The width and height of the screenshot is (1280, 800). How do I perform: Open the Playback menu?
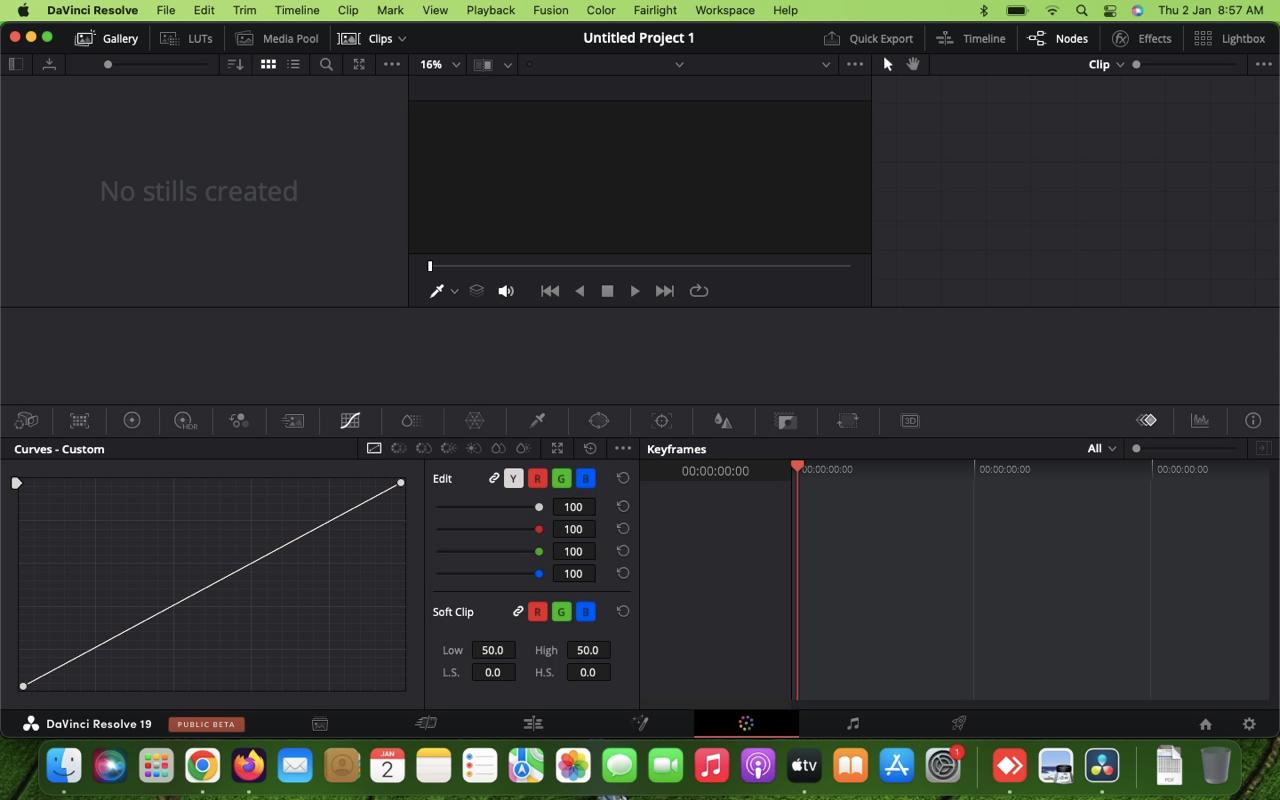[490, 10]
